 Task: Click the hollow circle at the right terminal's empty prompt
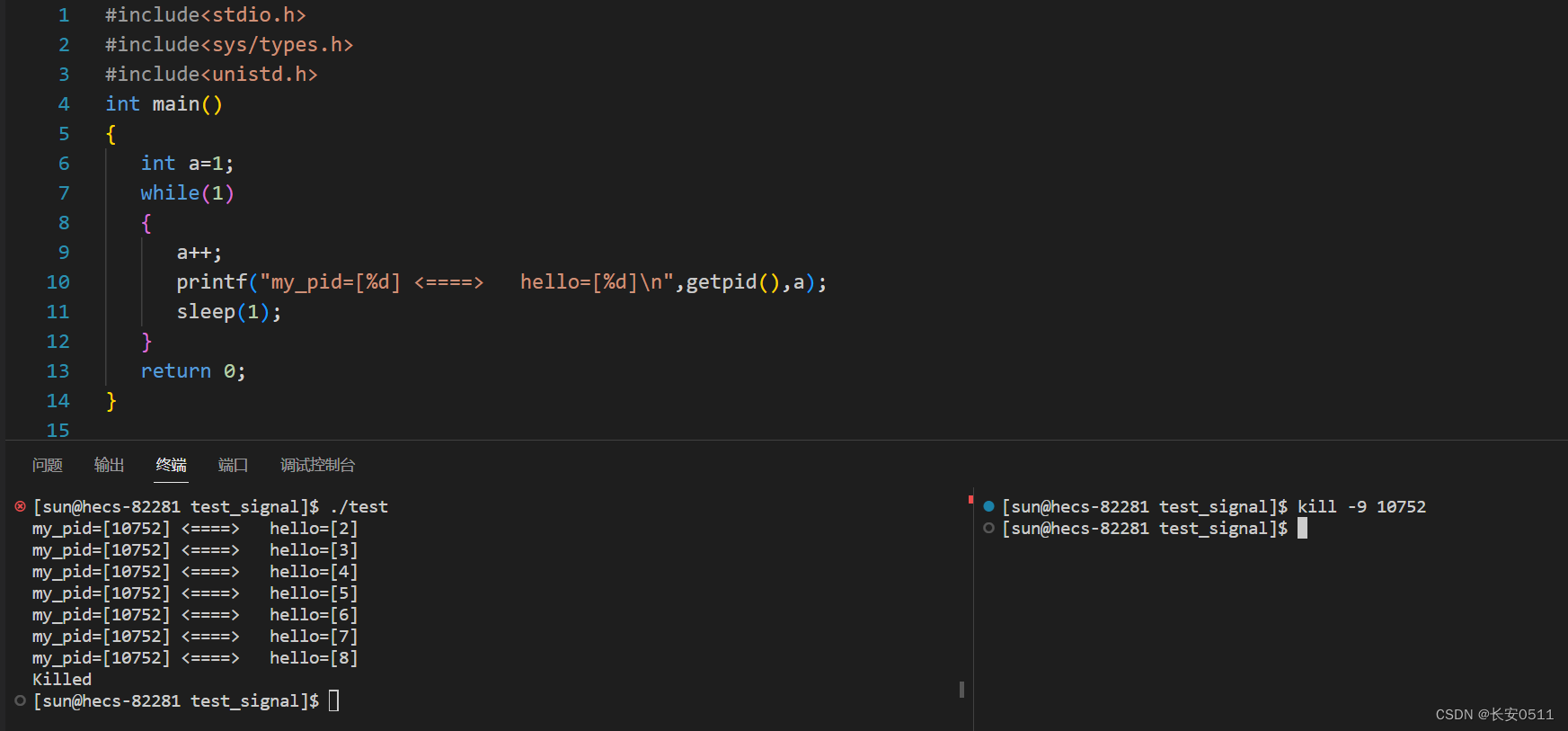pyautogui.click(x=988, y=528)
